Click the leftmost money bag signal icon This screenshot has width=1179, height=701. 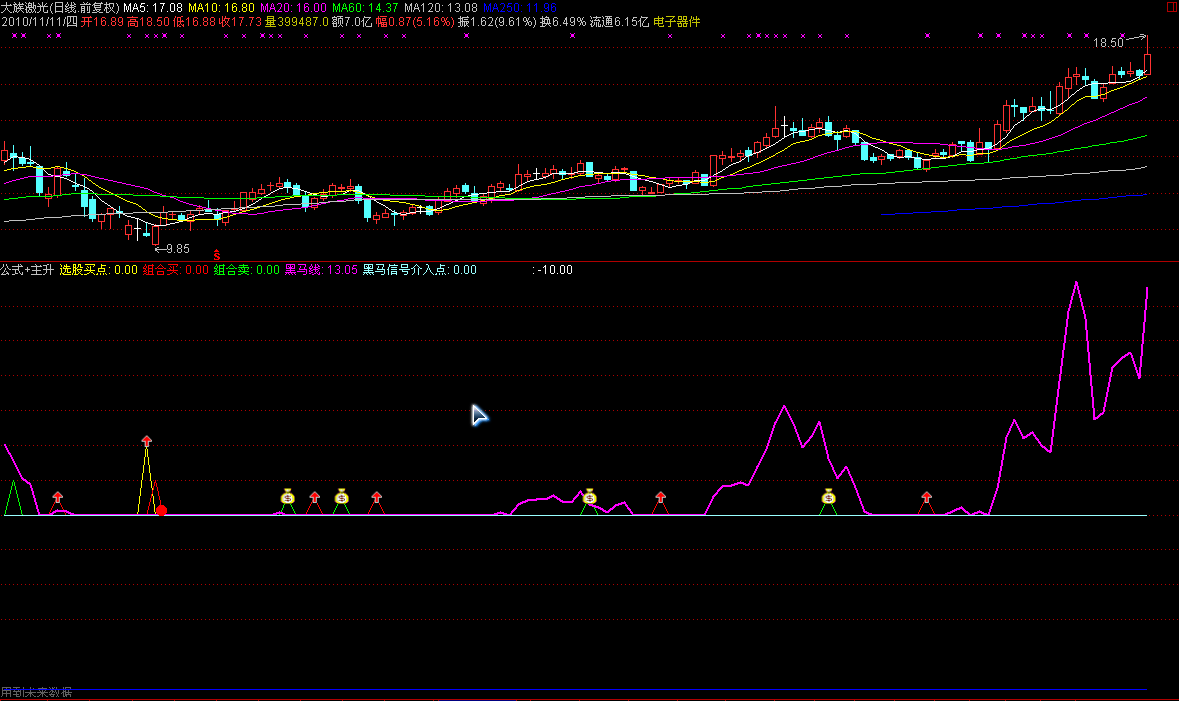click(x=287, y=496)
